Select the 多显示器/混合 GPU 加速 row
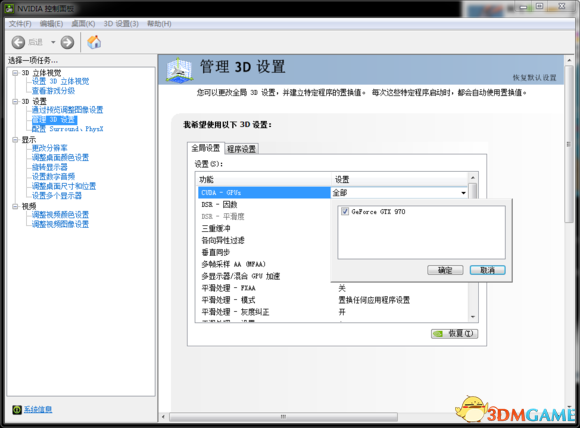This screenshot has height=428, width=580. [264, 276]
